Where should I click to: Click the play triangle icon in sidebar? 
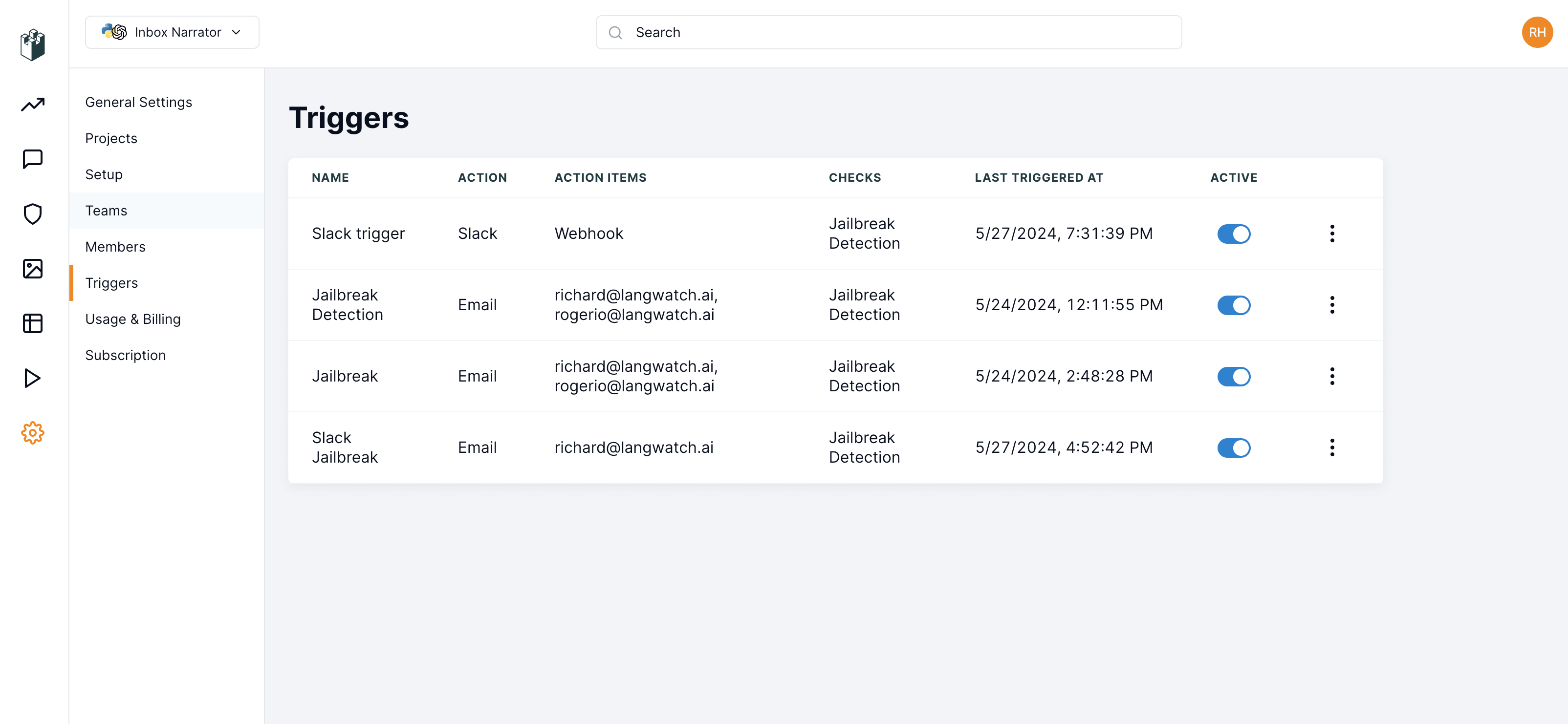32,379
